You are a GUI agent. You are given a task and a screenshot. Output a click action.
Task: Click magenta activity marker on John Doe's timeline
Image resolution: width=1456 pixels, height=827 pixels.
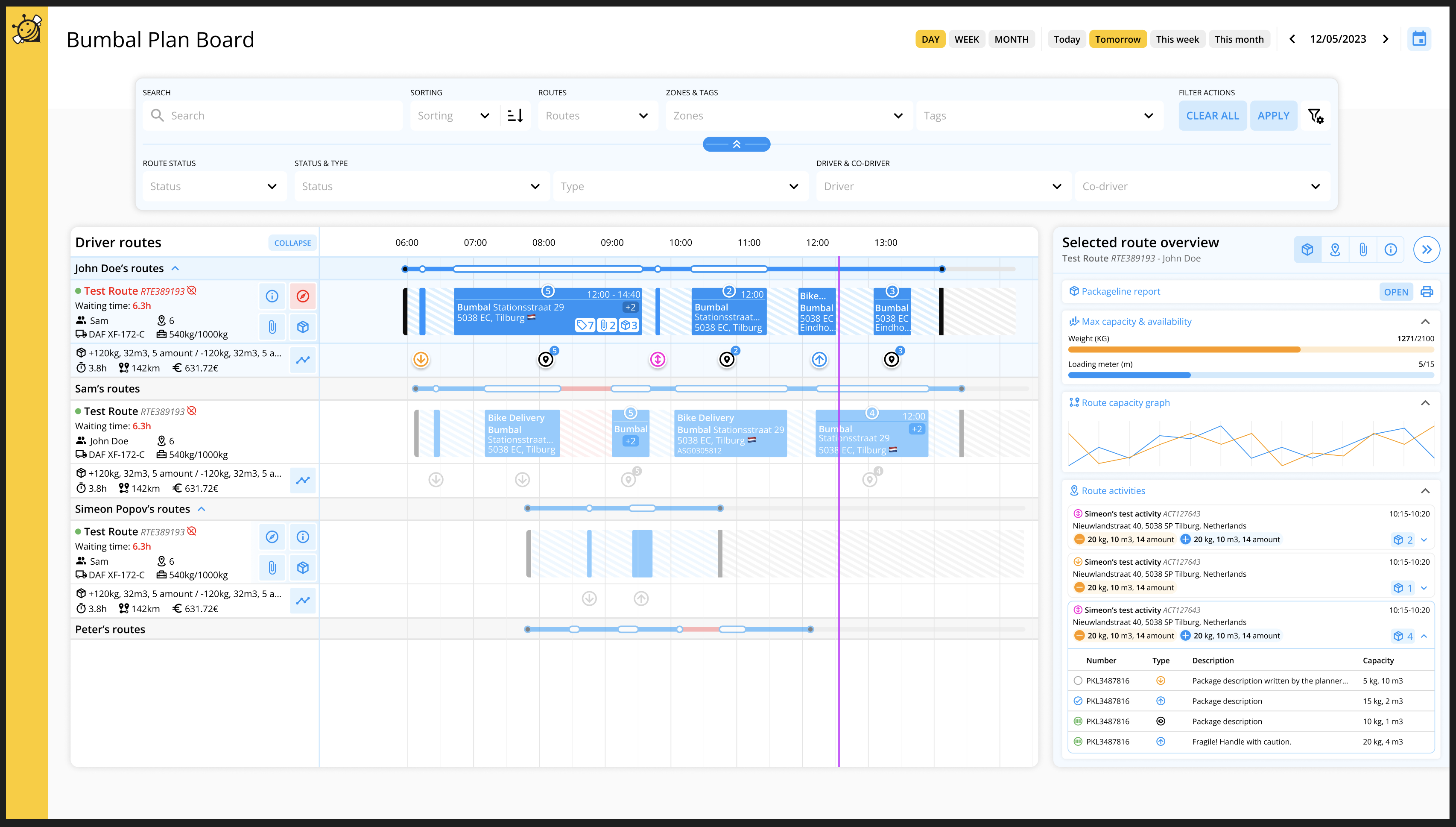point(657,360)
